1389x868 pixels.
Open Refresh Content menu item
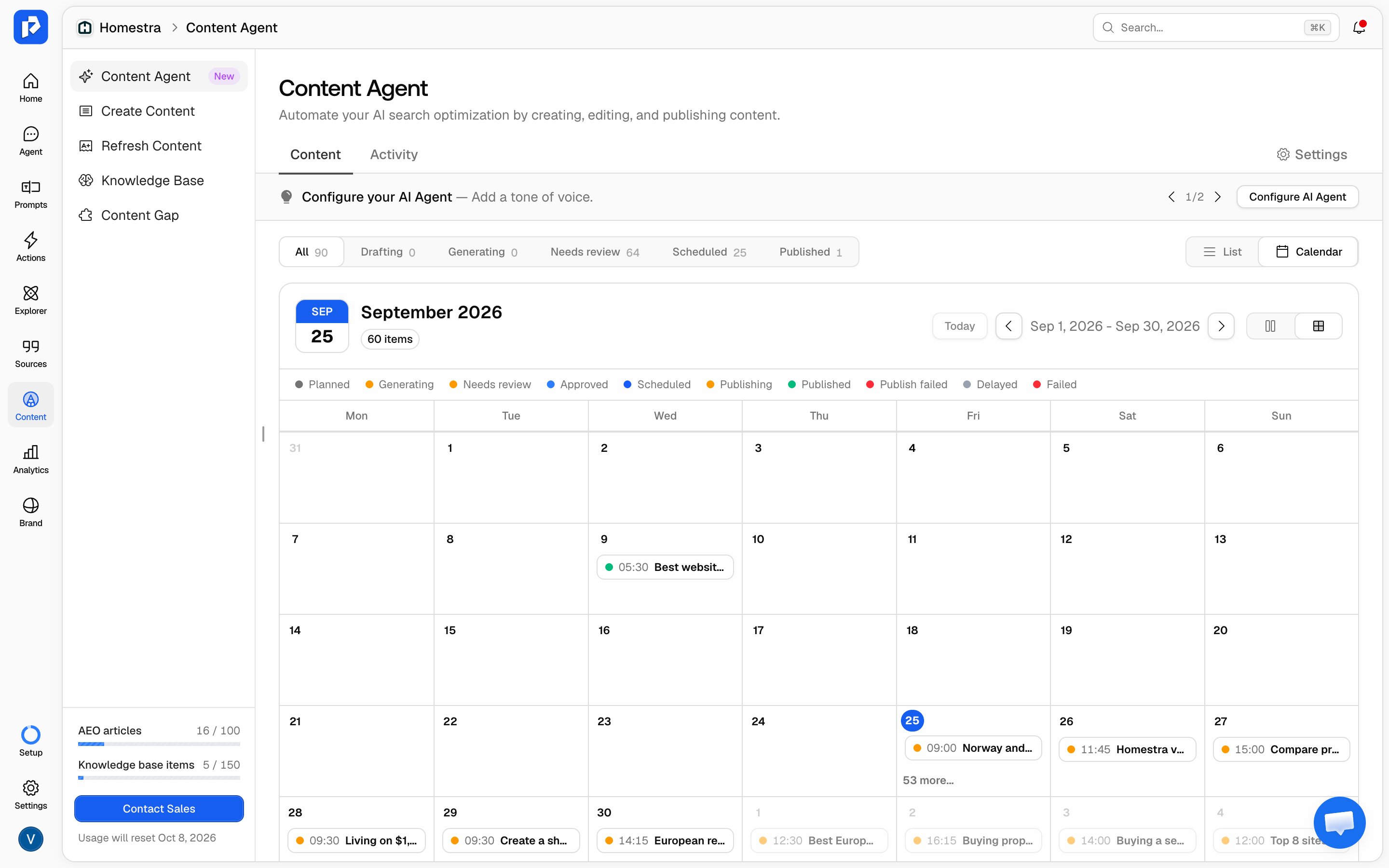pos(158,146)
